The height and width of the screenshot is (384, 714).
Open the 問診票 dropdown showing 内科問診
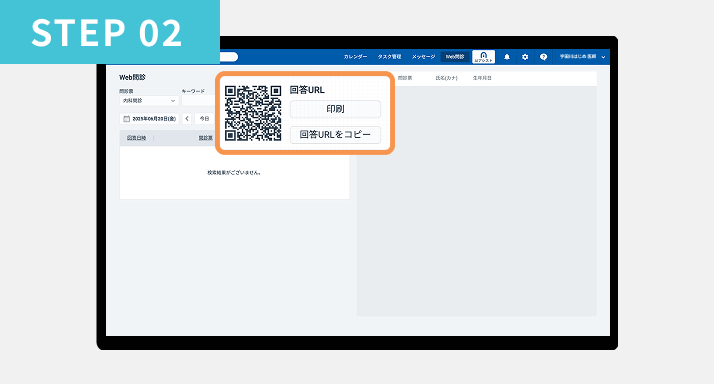tap(149, 101)
